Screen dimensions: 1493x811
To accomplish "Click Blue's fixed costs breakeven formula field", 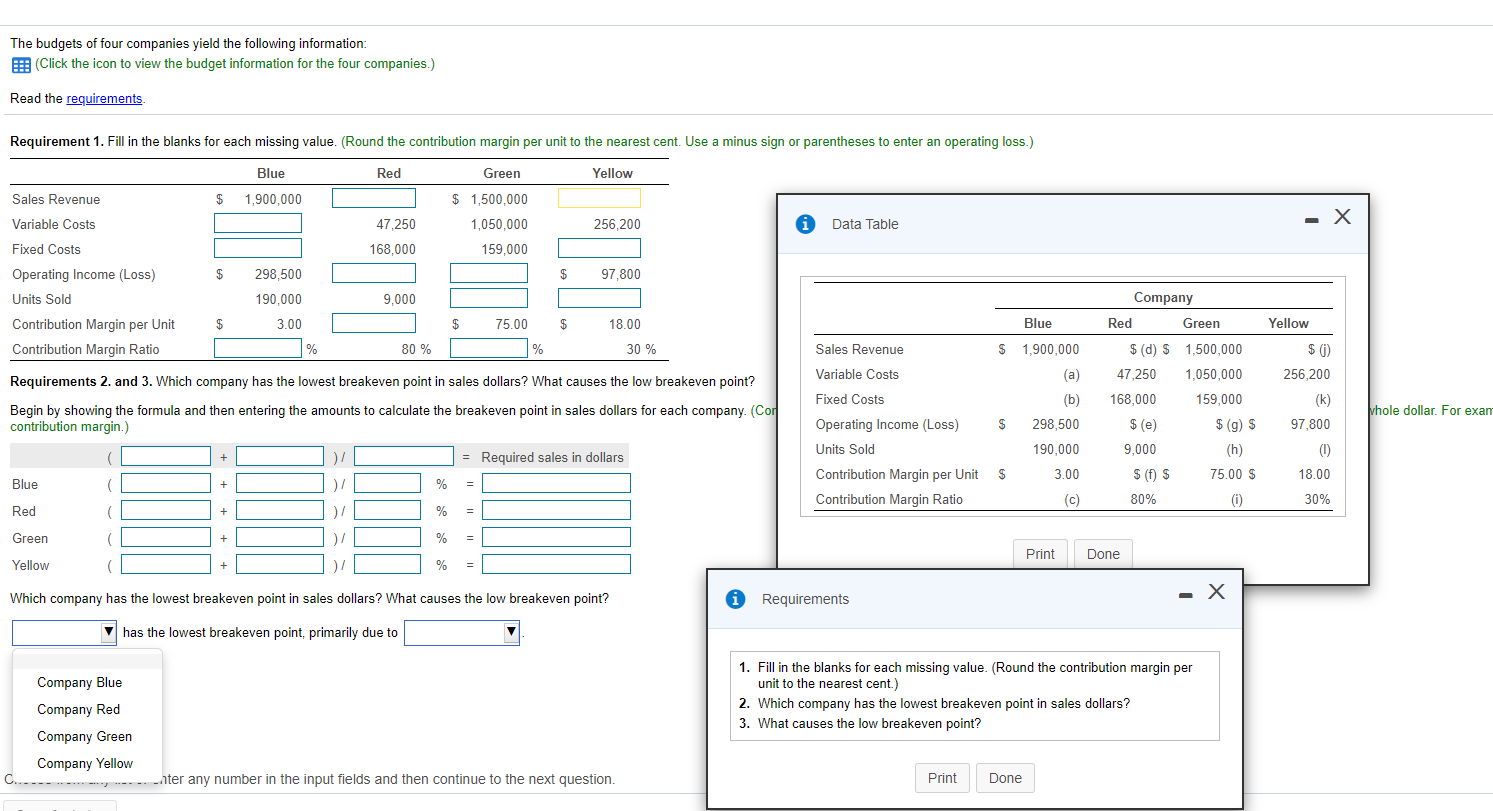I will [x=165, y=482].
